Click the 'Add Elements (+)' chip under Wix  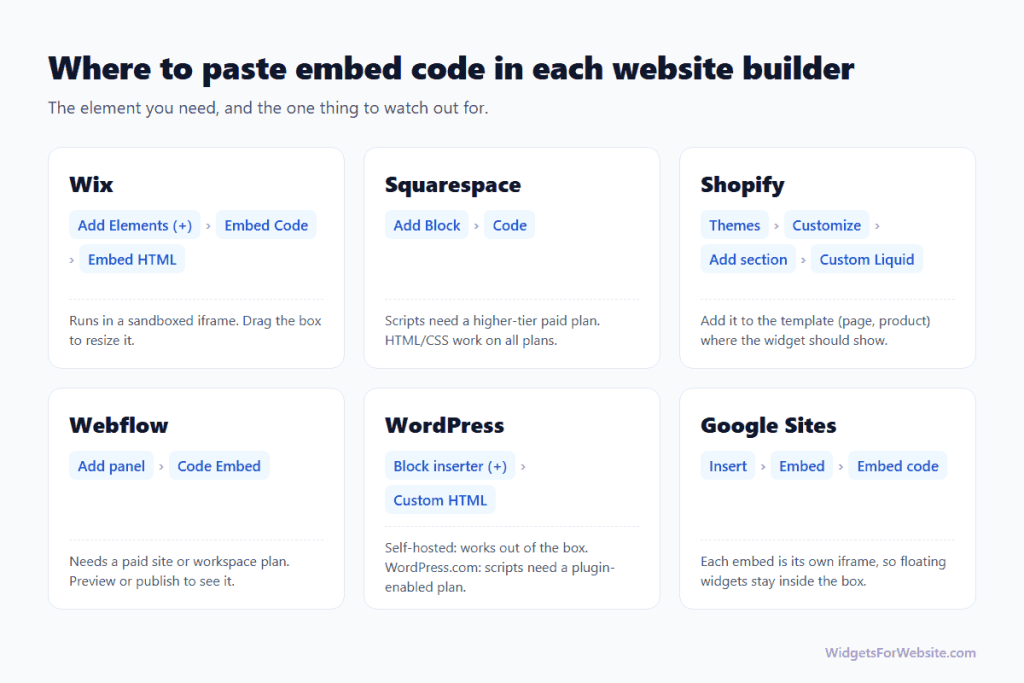135,225
